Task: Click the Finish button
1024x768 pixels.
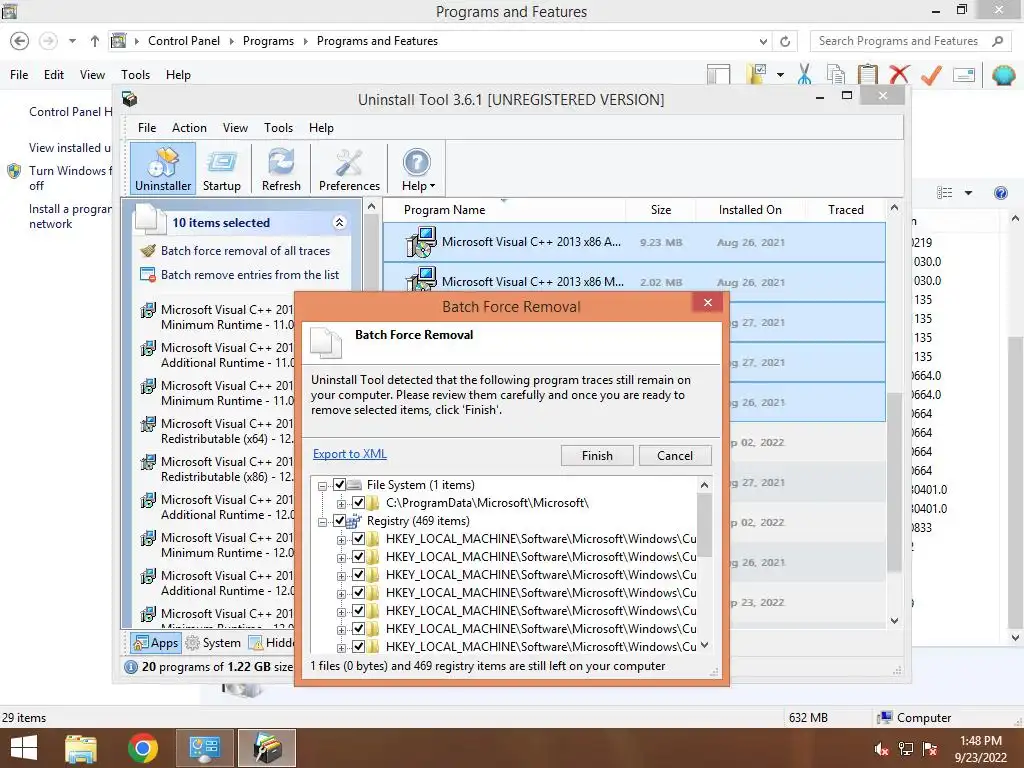Action: click(597, 456)
